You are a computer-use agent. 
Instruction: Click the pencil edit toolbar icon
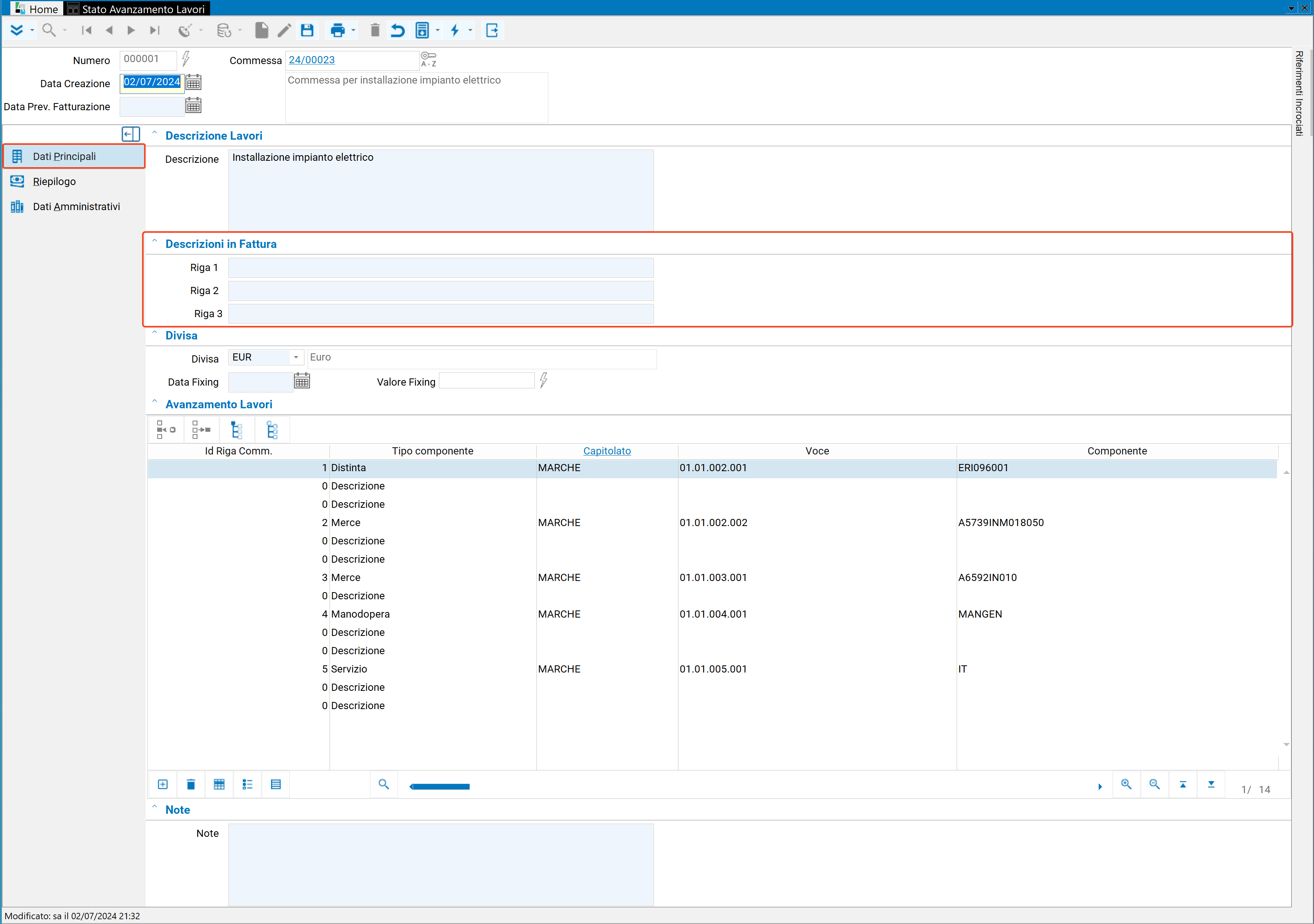285,30
